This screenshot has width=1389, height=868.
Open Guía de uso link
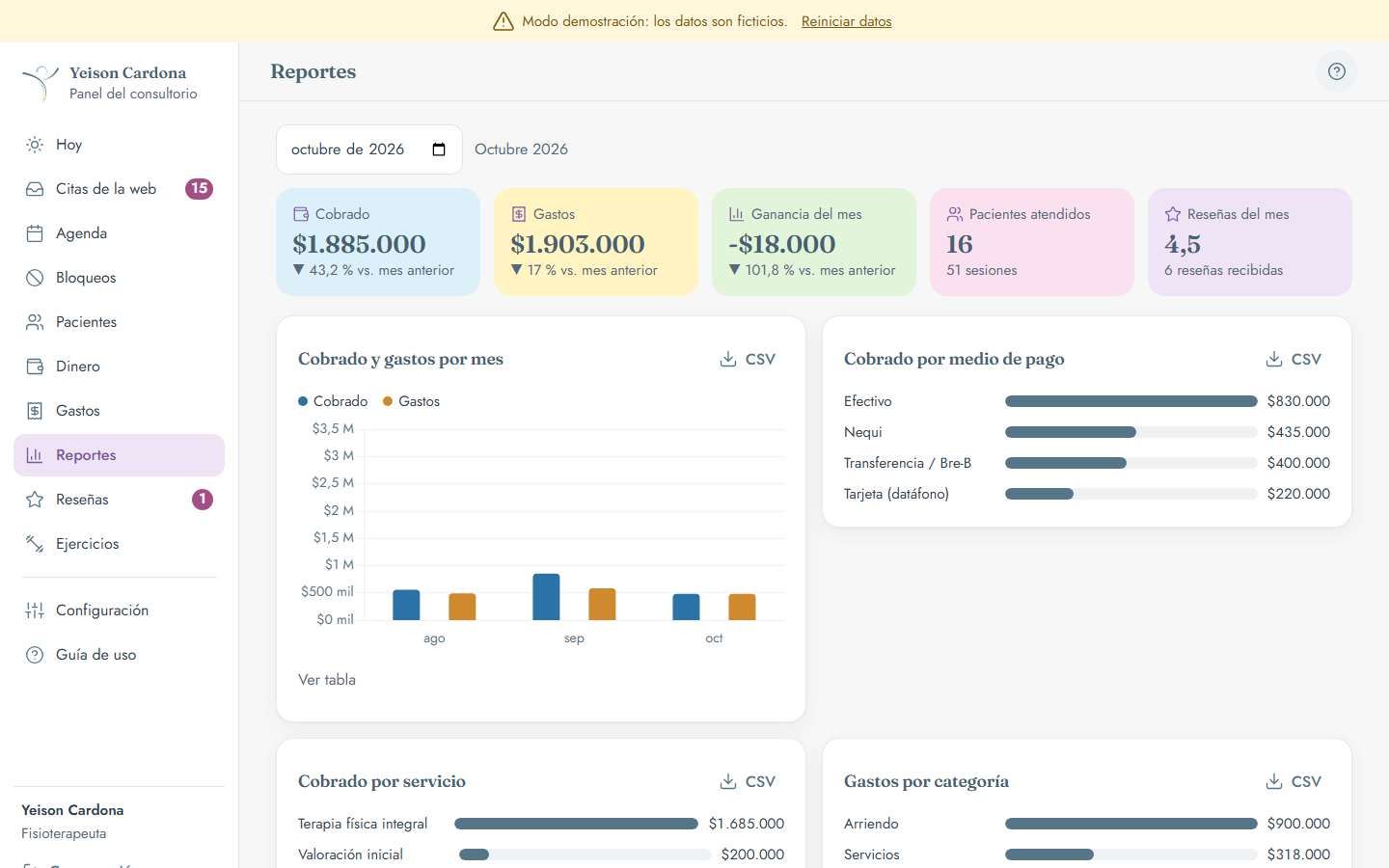[119, 655]
